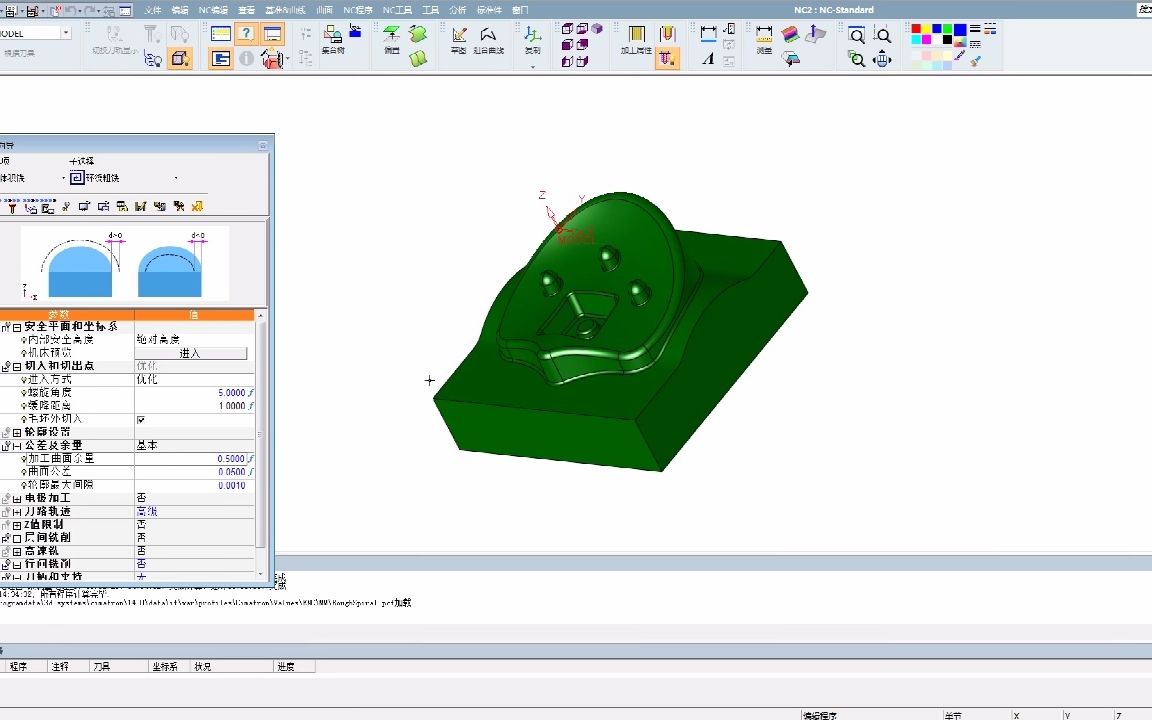Screen dimensions: 1152x720
Task: Collapse the 公差及余量 parameter group
Action: point(17,445)
